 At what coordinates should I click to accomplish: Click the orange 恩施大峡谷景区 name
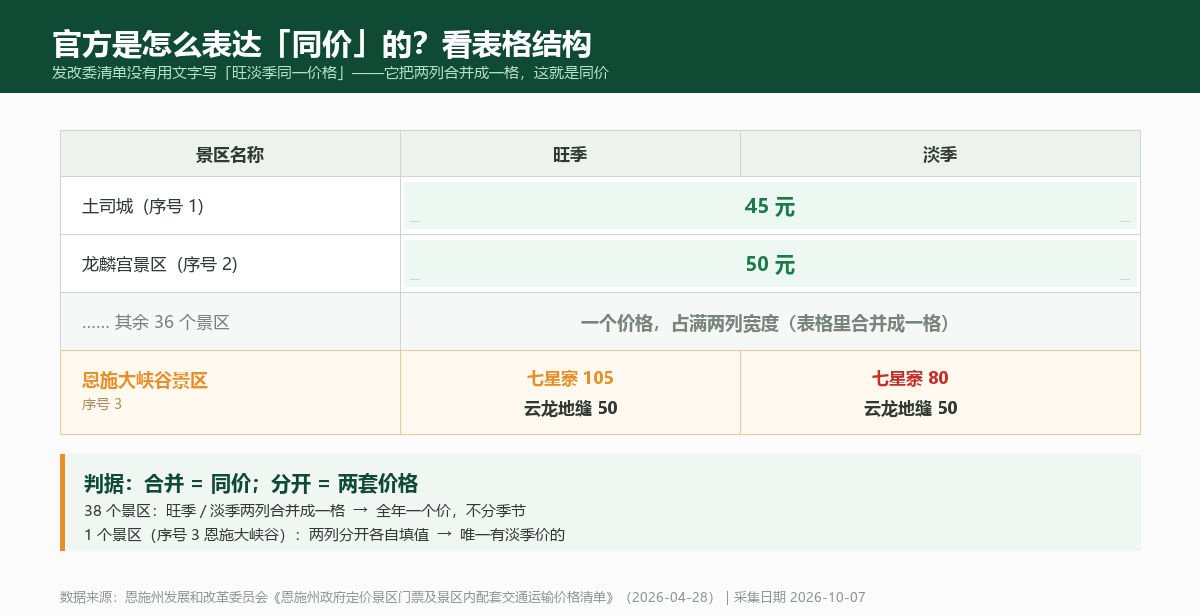(x=145, y=380)
